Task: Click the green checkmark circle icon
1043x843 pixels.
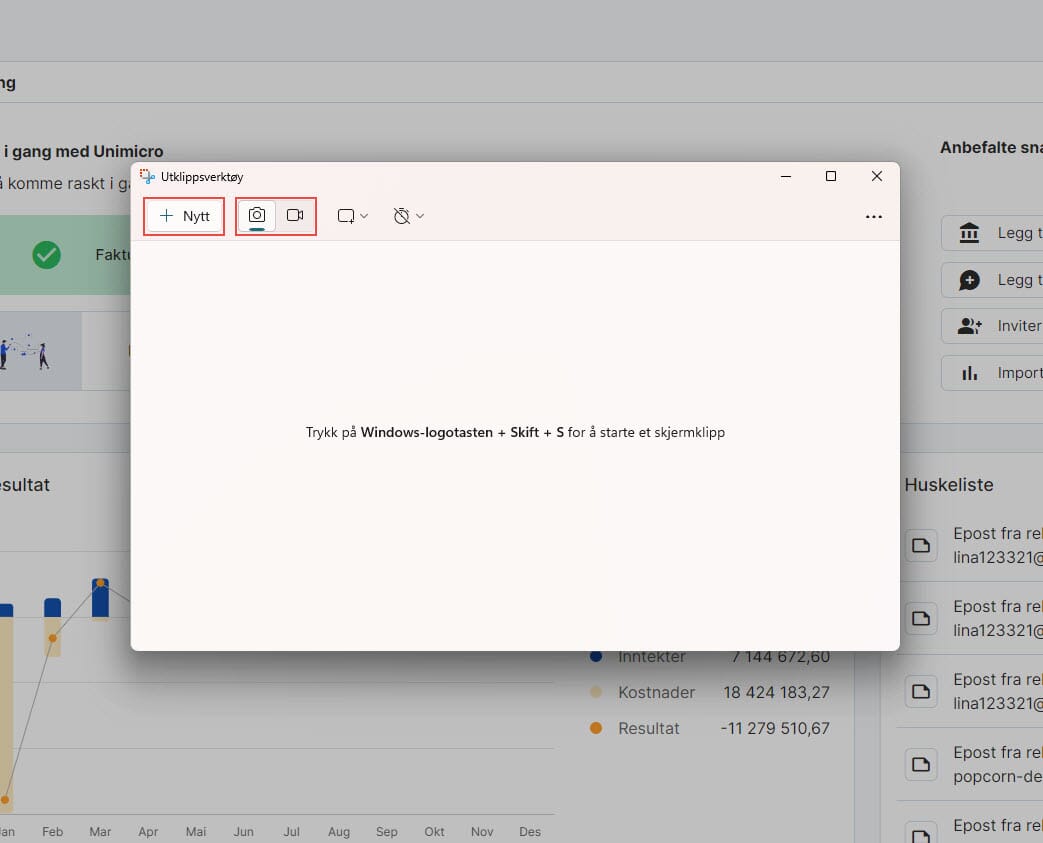Action: click(46, 255)
